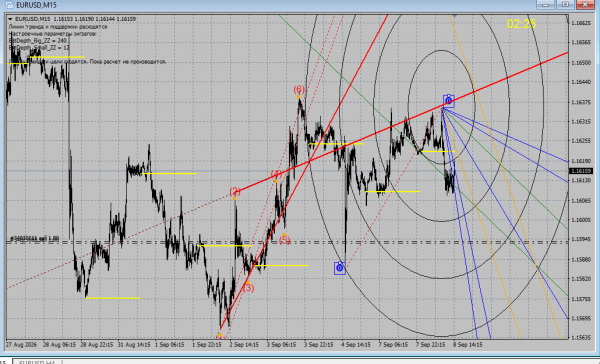Select the red wave label (5)

click(284, 240)
